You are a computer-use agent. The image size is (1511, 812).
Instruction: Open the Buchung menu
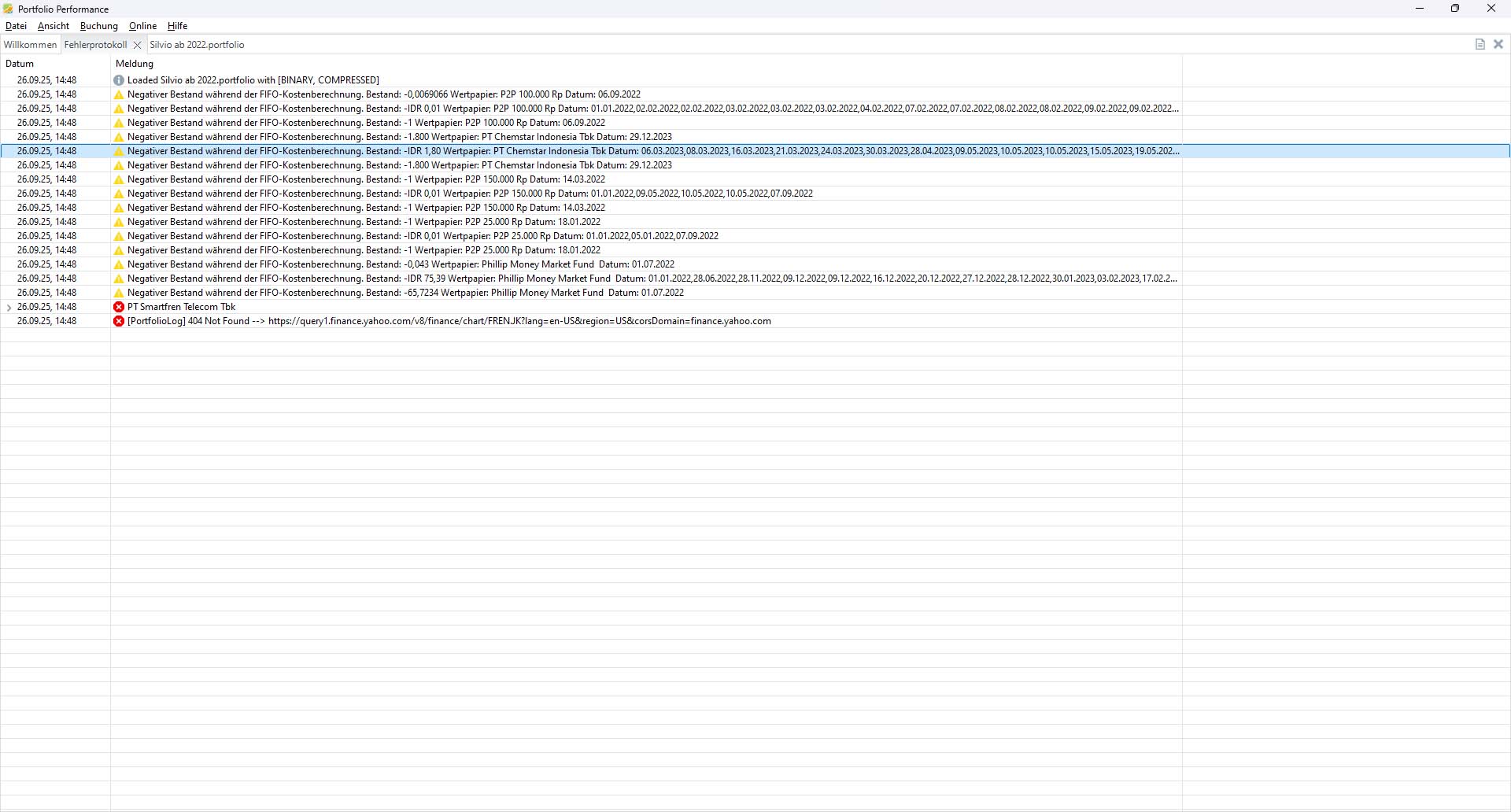coord(98,26)
